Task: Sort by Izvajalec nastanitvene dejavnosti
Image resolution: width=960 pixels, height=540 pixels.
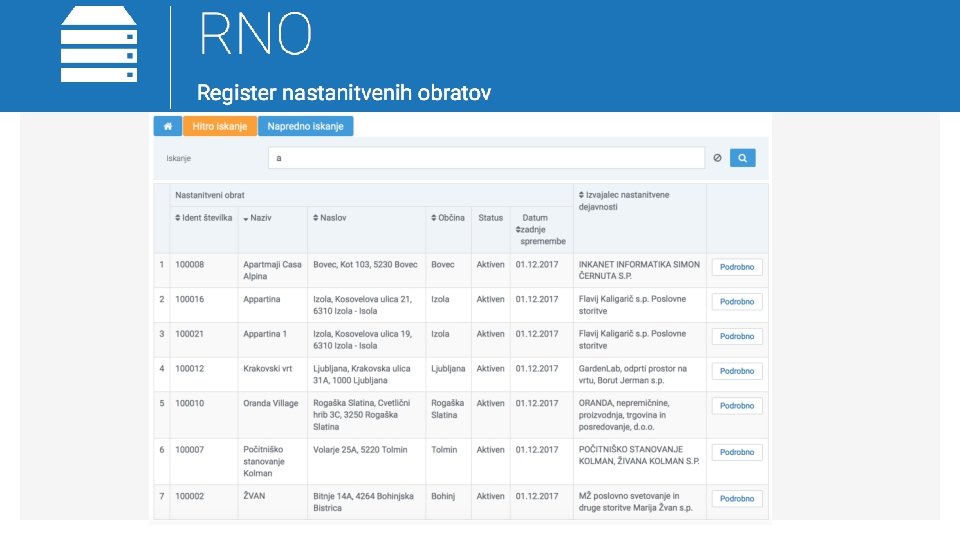Action: pyautogui.click(x=624, y=201)
